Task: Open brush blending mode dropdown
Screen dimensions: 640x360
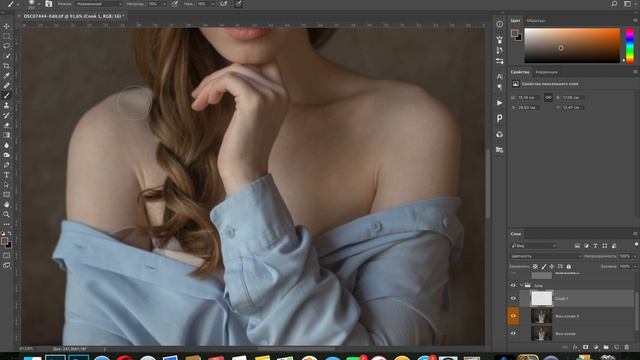Action: [x=99, y=4]
